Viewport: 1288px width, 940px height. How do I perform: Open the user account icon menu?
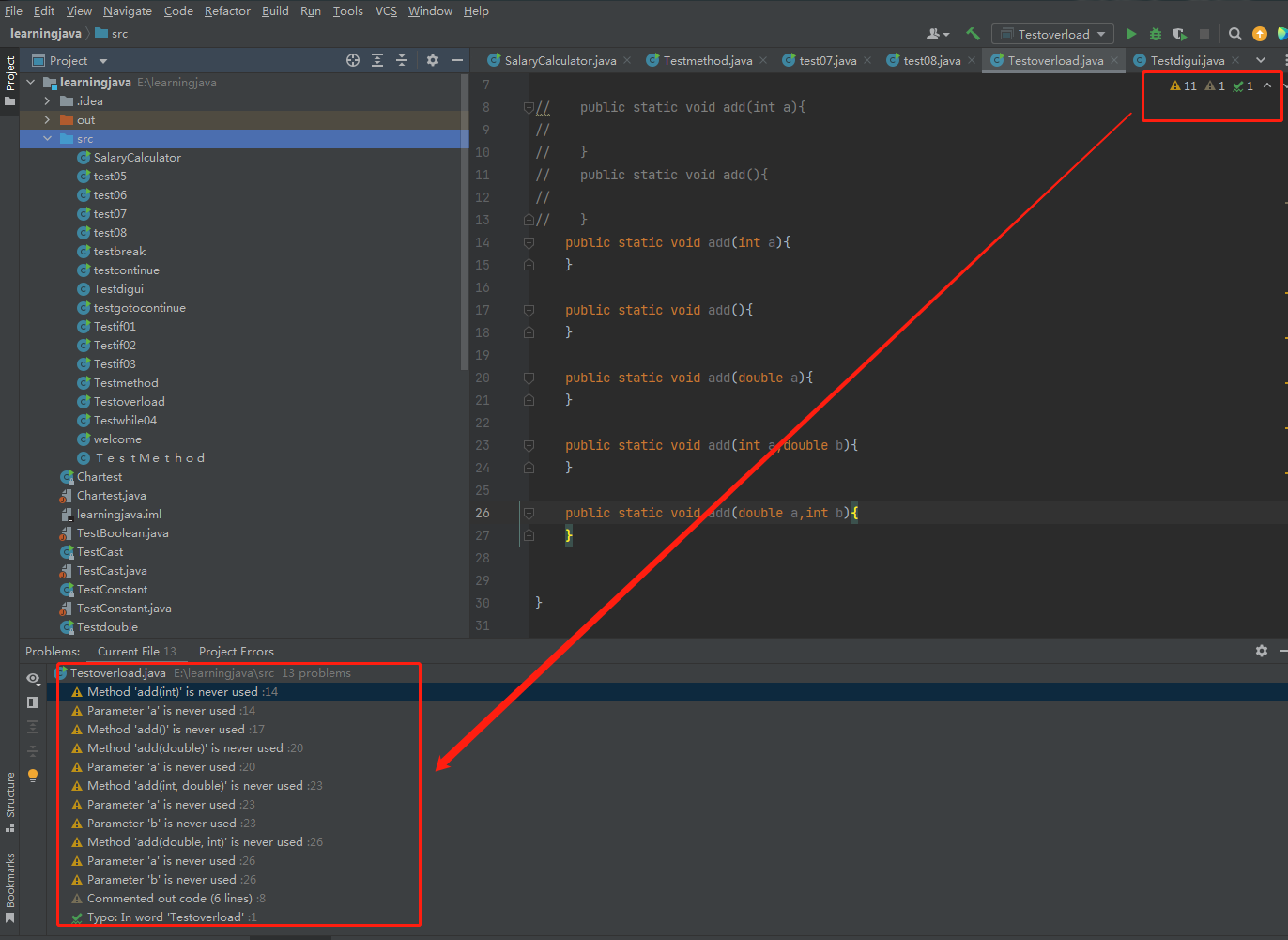pyautogui.click(x=938, y=34)
